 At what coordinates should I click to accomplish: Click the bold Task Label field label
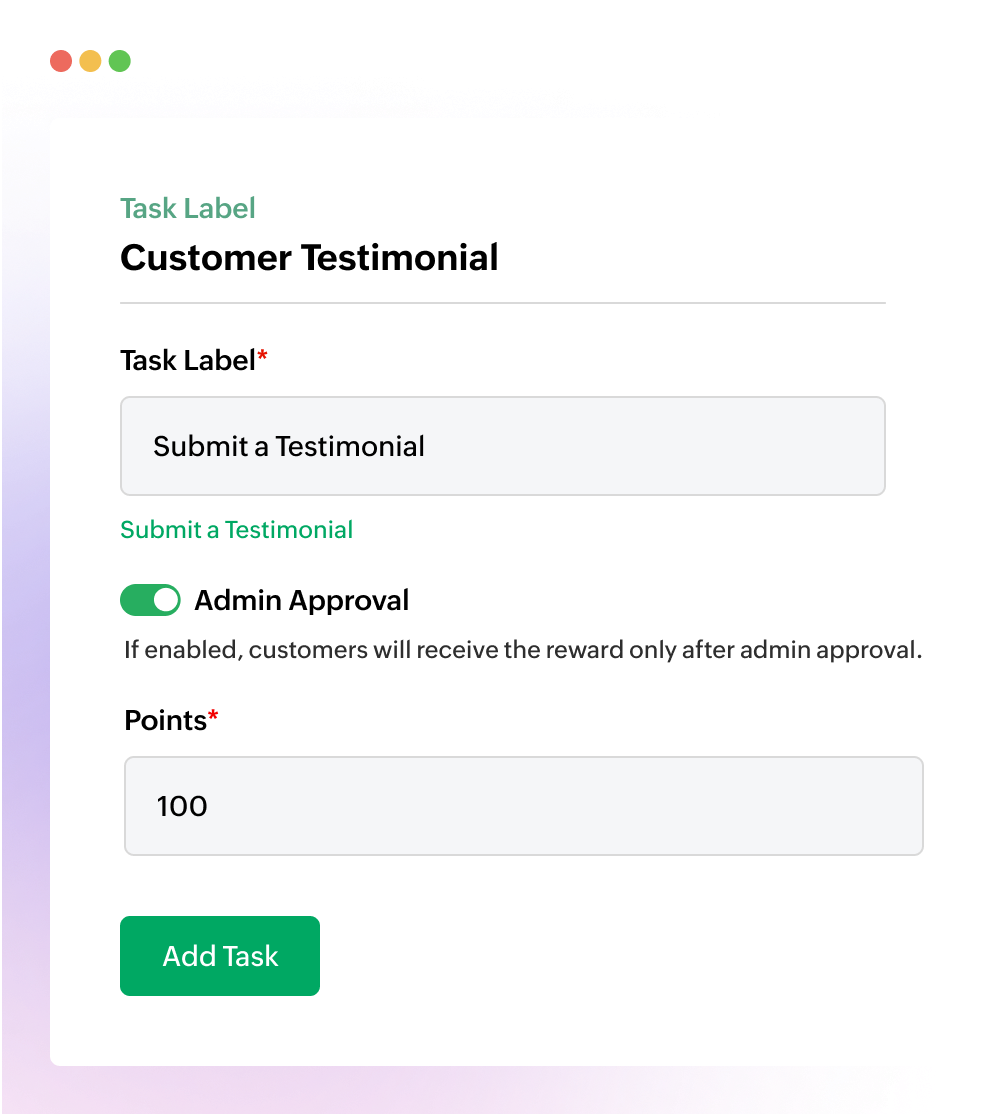pyautogui.click(x=187, y=360)
